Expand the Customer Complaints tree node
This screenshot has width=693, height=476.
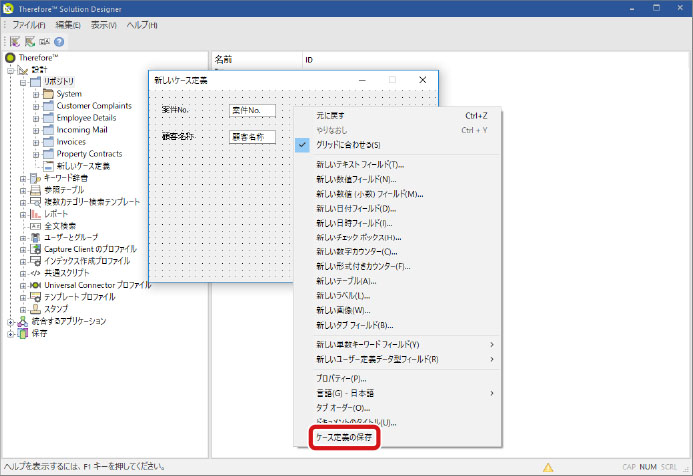[x=36, y=106]
